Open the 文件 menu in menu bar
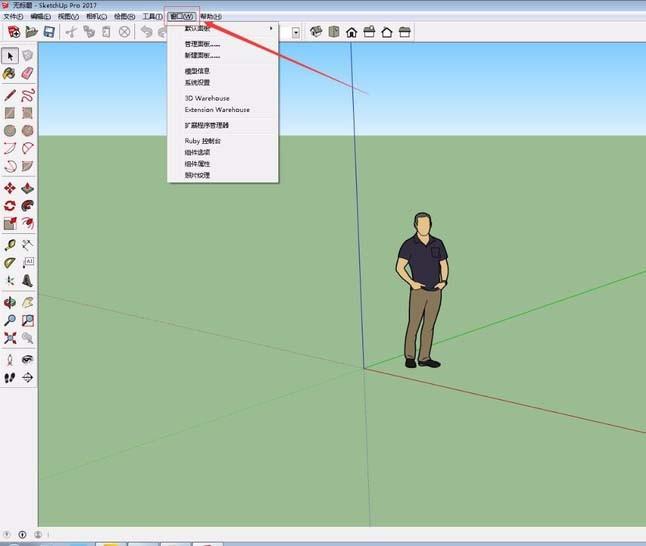The width and height of the screenshot is (646, 546). pyautogui.click(x=12, y=17)
